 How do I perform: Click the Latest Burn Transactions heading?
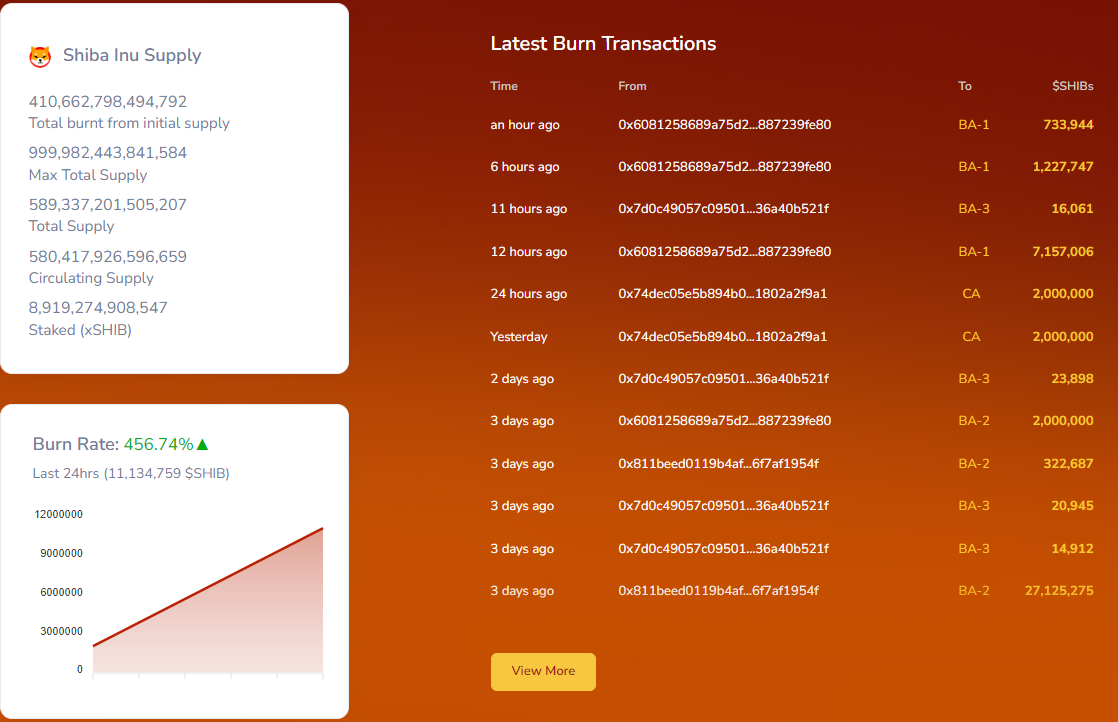click(603, 43)
